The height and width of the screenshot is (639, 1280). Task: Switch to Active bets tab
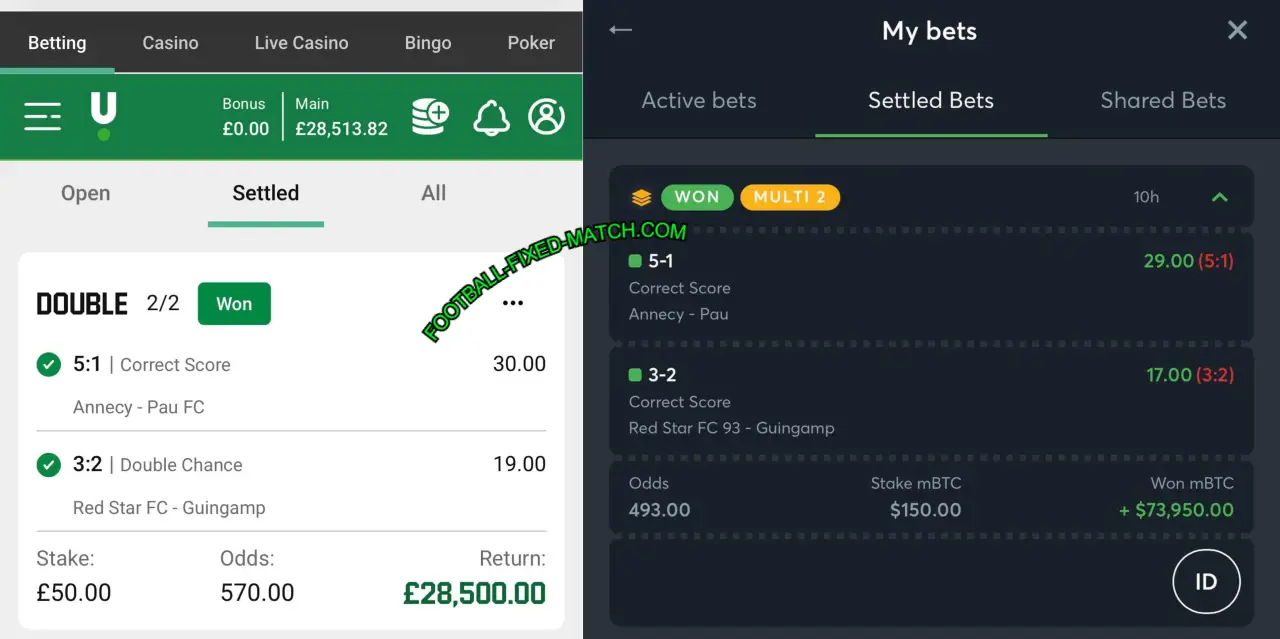coord(699,100)
